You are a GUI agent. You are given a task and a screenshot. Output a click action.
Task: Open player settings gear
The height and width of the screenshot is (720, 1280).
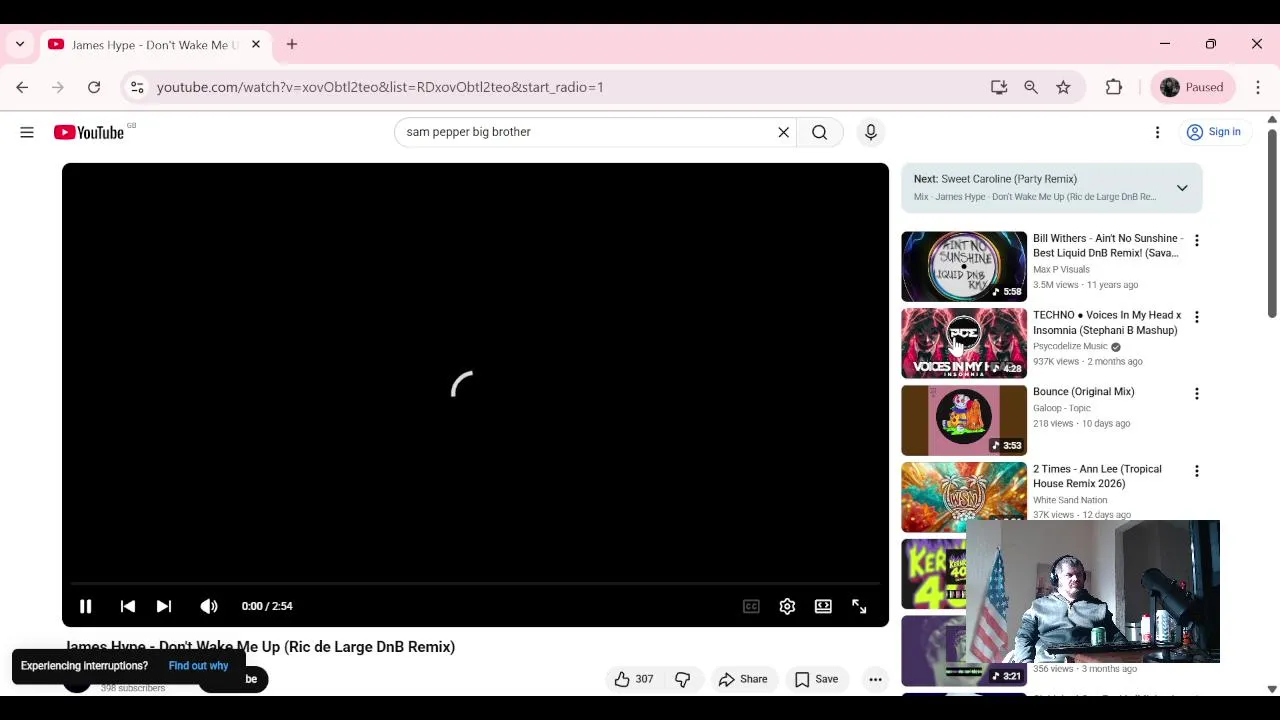[787, 606]
